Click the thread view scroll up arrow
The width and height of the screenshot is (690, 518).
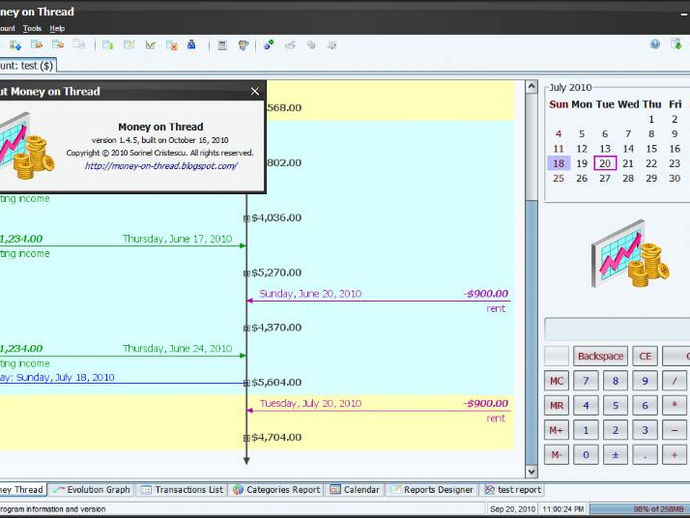click(532, 86)
